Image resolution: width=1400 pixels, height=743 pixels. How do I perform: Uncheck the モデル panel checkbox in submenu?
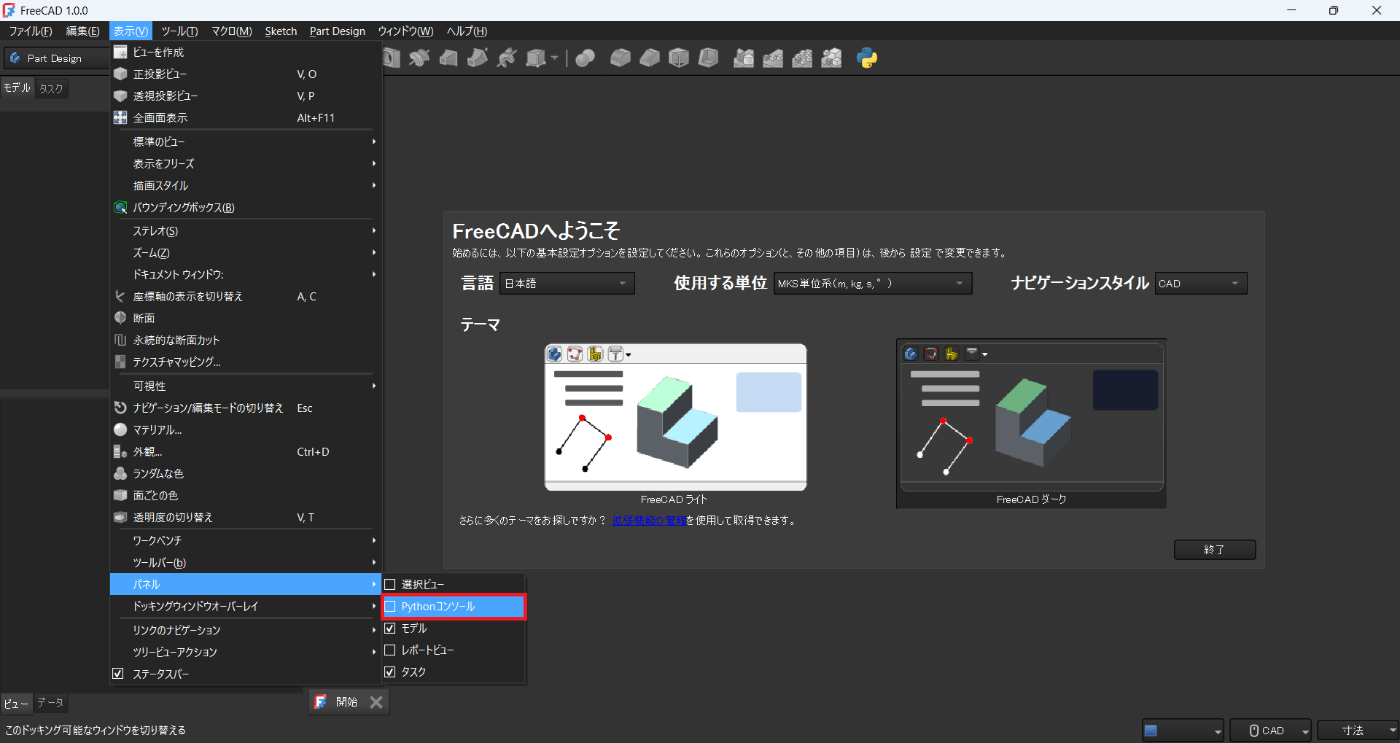coord(390,628)
